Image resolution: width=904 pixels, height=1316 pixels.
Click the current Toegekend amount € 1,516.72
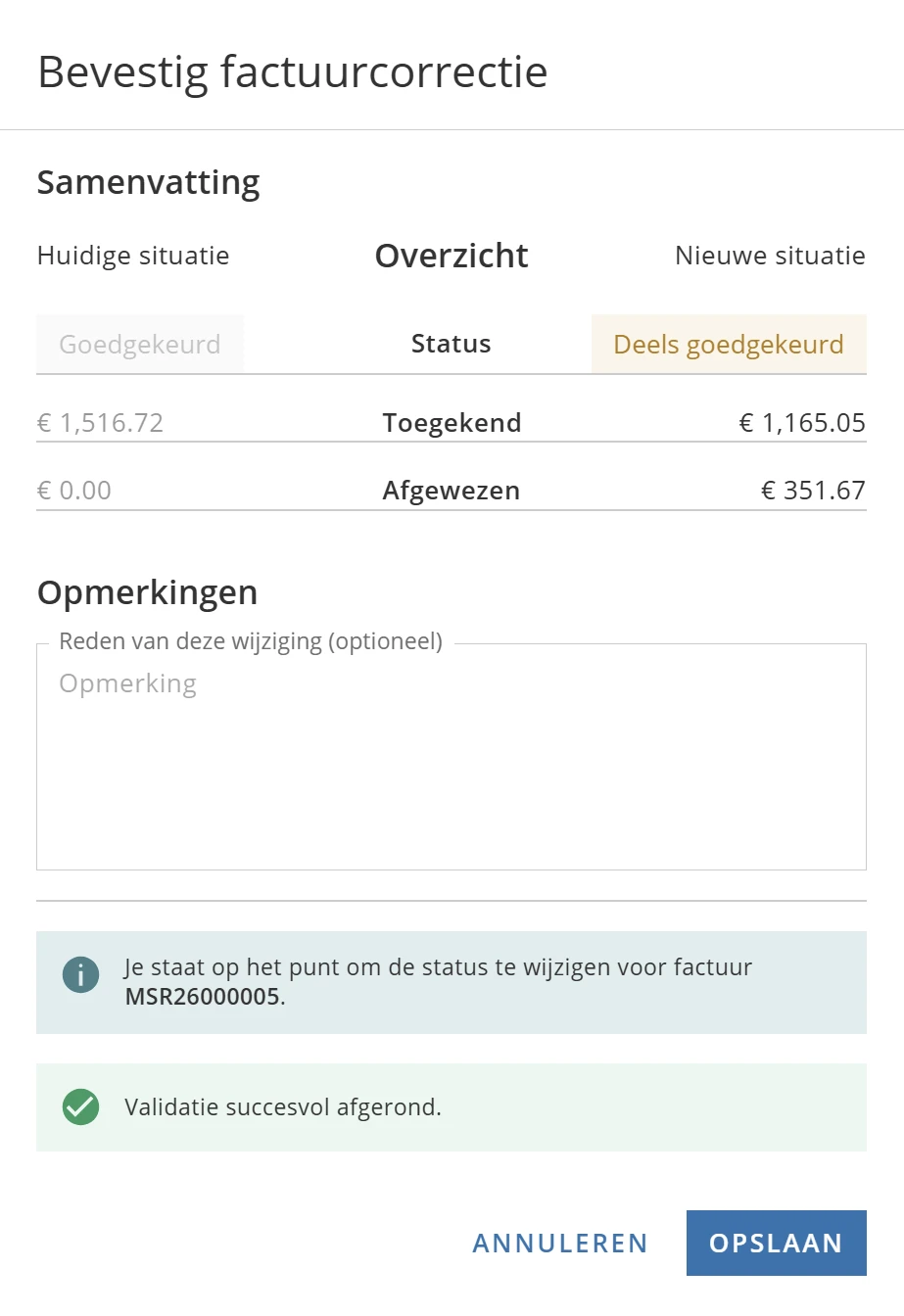tap(100, 423)
